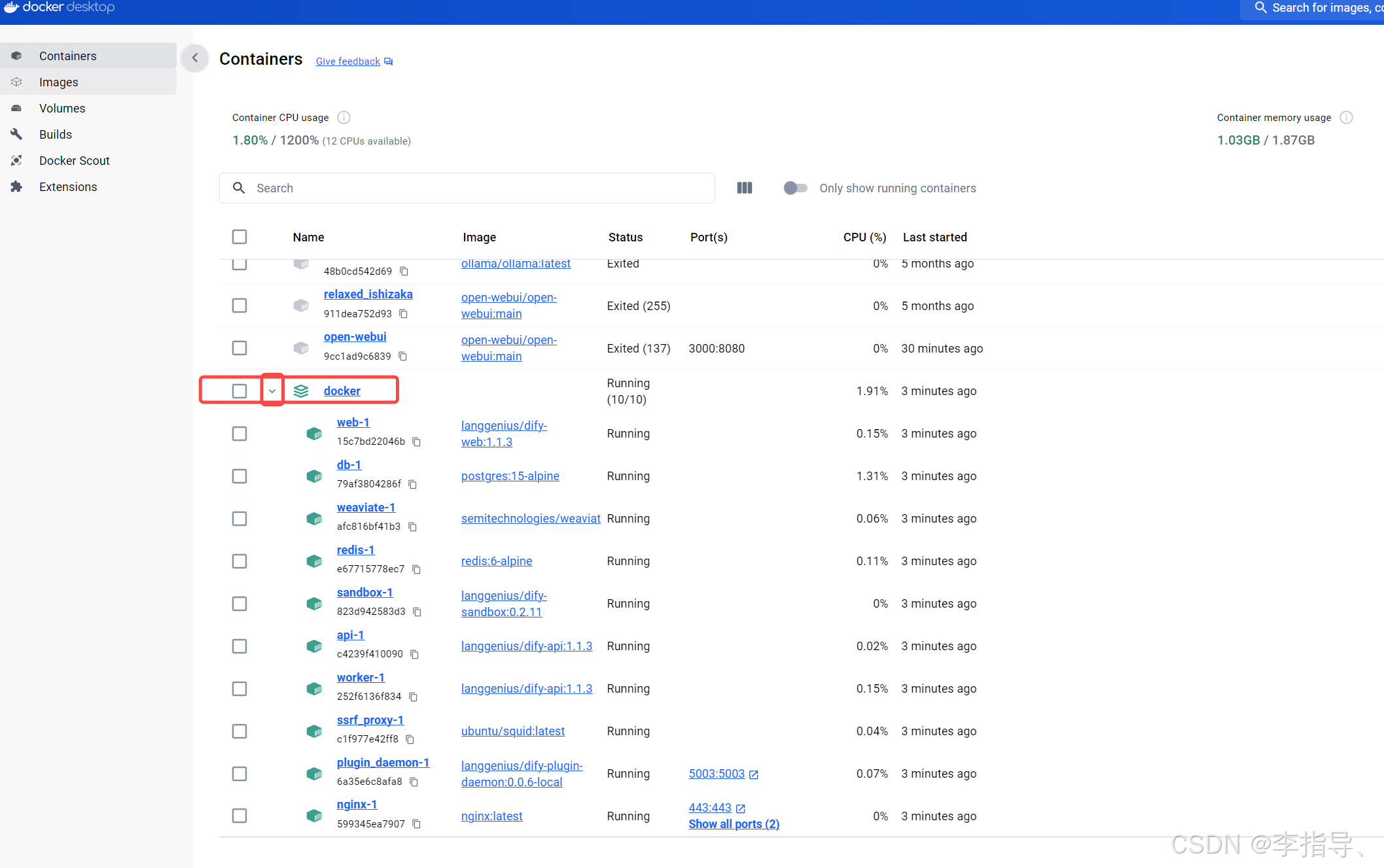Collapse the docker compose group chevron

pos(272,391)
